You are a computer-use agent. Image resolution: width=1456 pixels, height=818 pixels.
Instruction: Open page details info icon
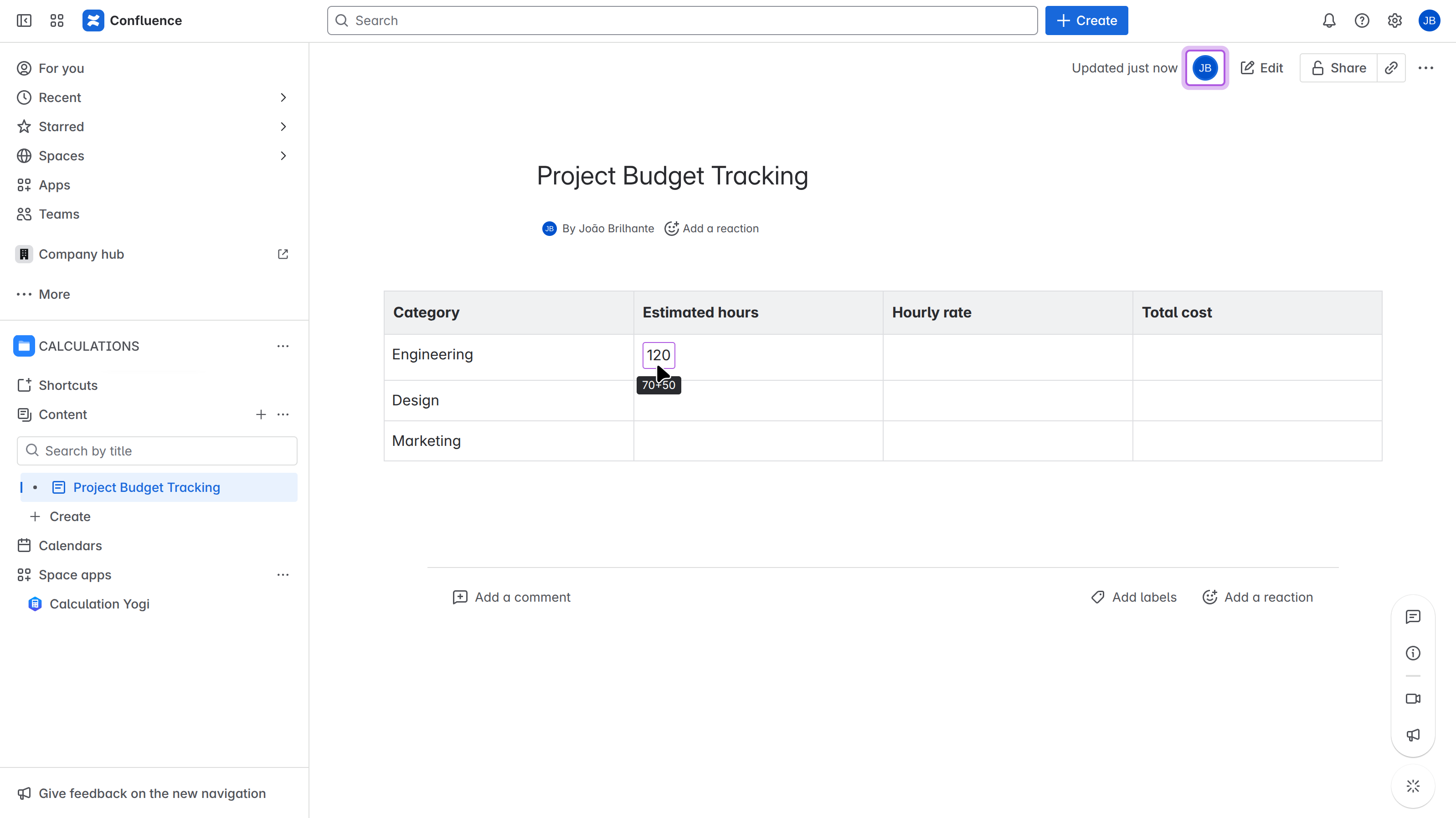point(1412,653)
